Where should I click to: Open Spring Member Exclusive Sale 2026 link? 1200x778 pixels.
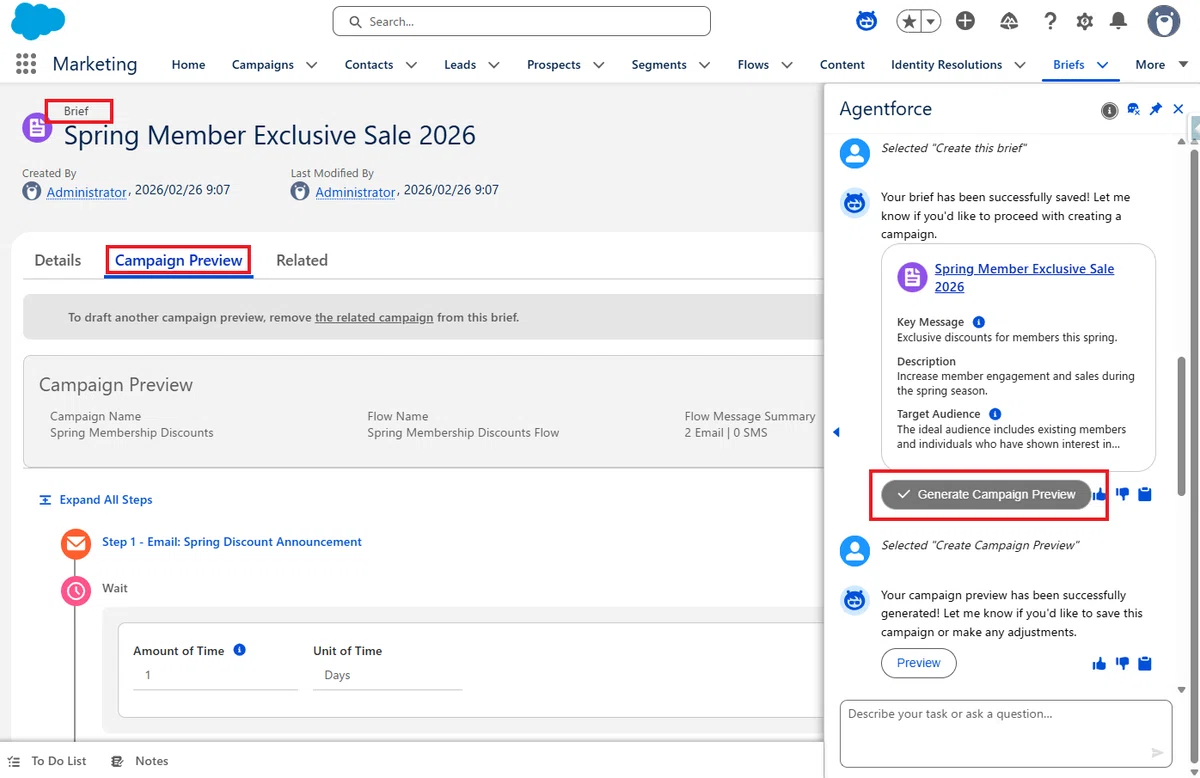pyautogui.click(x=1024, y=278)
